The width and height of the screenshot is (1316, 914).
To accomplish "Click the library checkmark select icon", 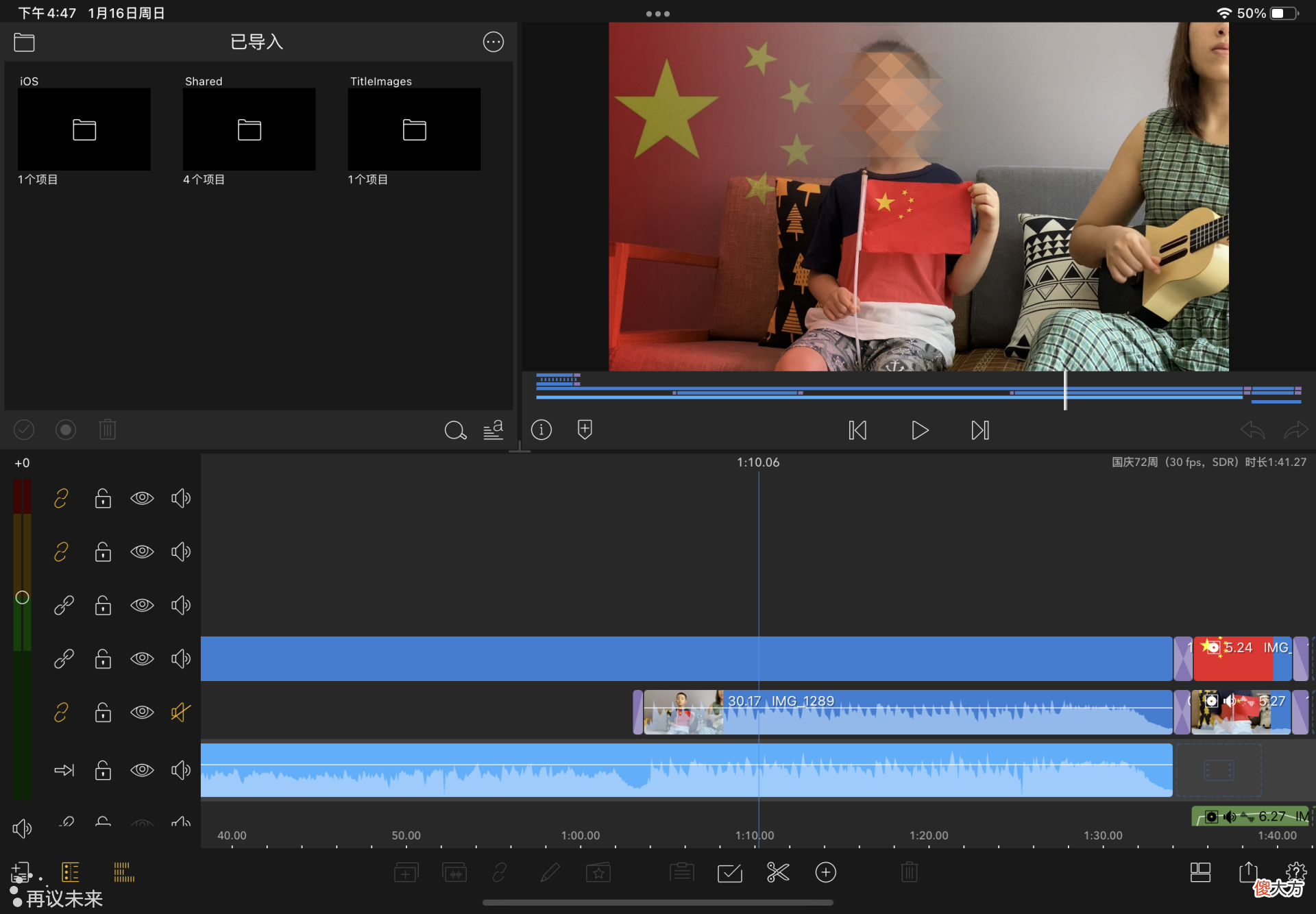I will click(24, 430).
